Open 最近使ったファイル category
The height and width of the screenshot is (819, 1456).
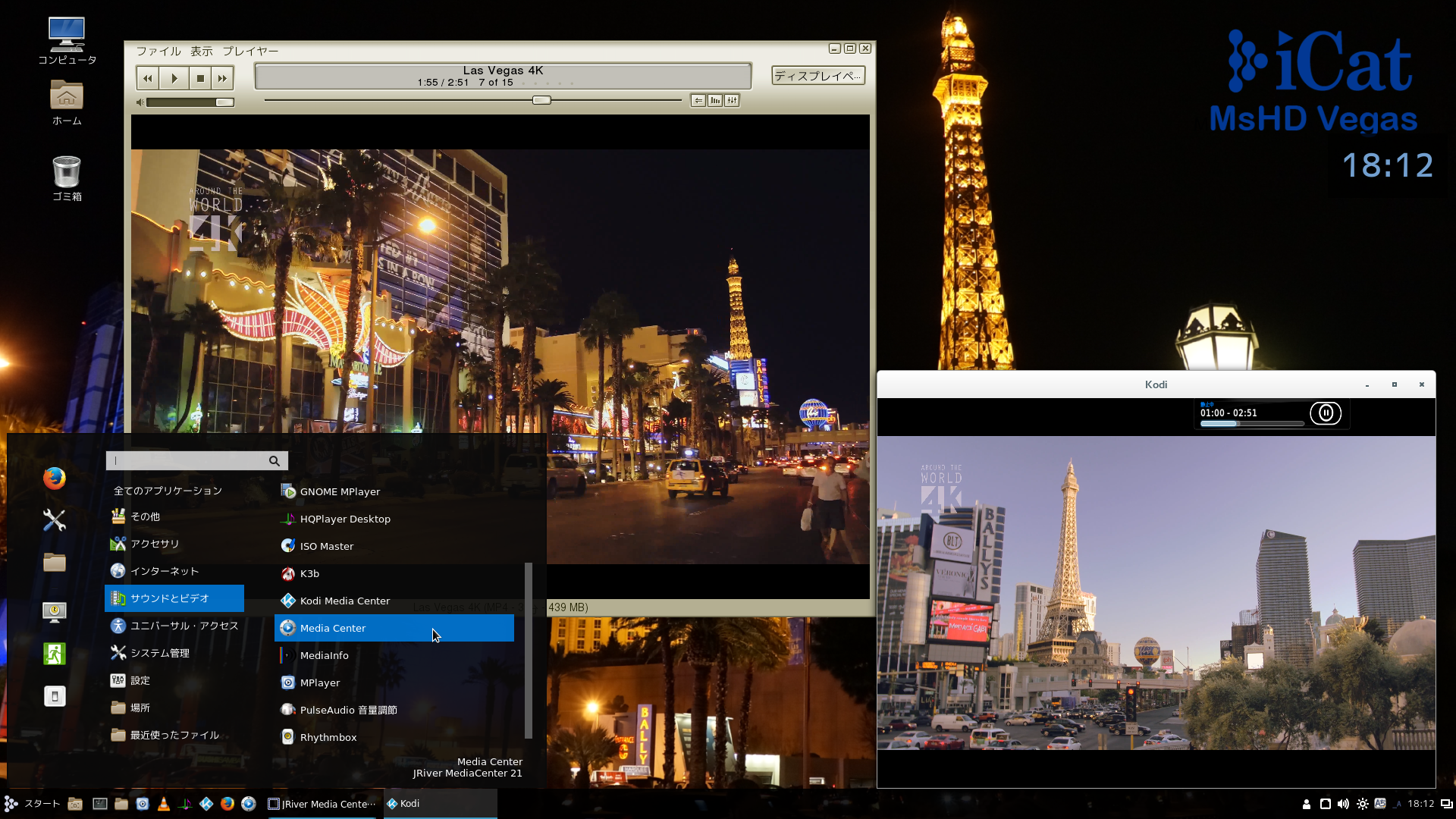click(x=174, y=735)
